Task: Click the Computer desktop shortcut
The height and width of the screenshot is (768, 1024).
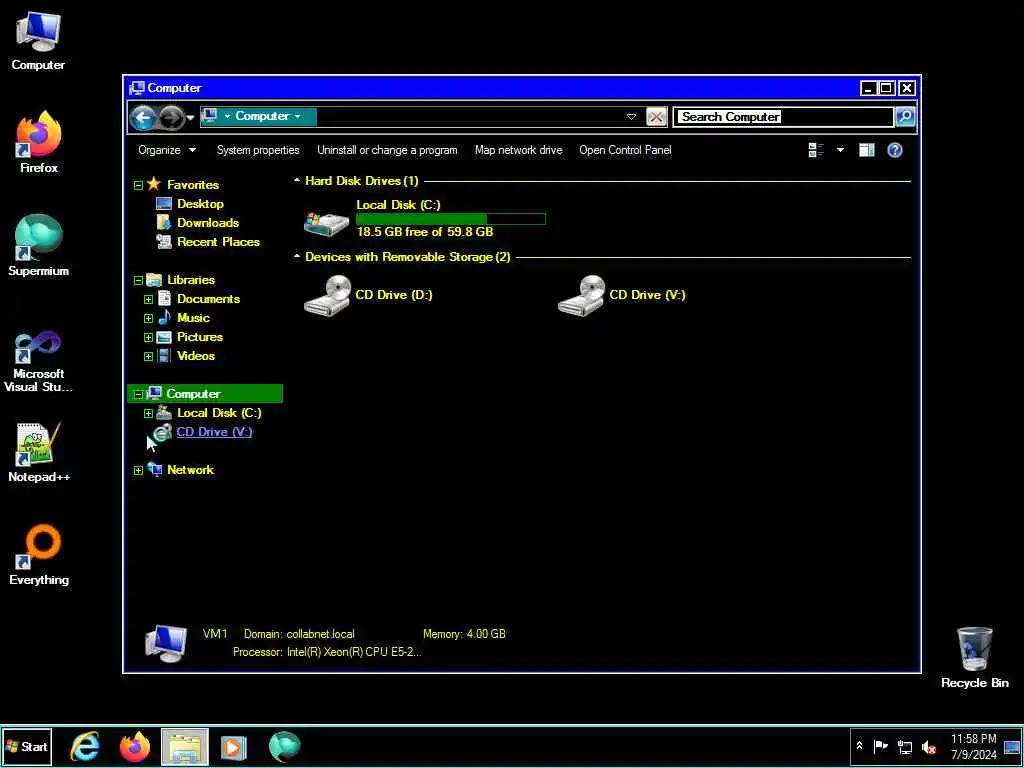Action: (38, 39)
